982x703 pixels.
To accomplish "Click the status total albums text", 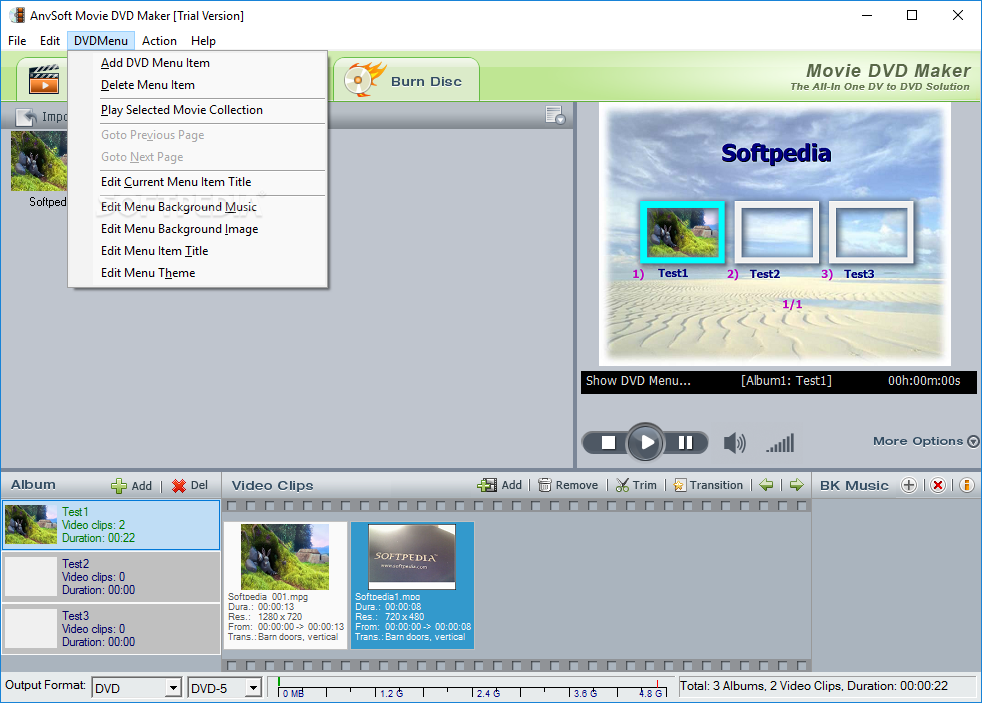I will 814,686.
